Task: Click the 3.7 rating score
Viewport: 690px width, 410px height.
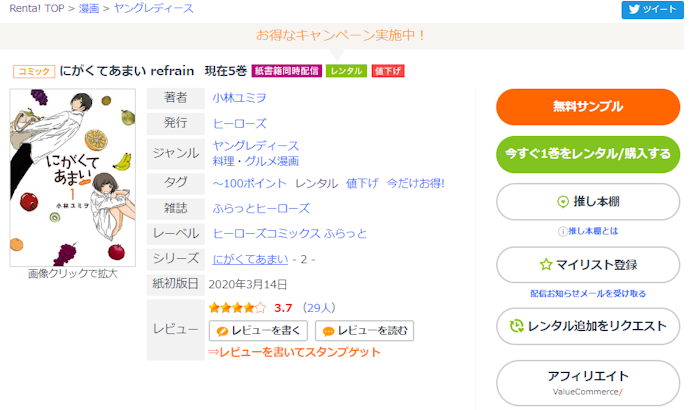Action: tap(283, 308)
